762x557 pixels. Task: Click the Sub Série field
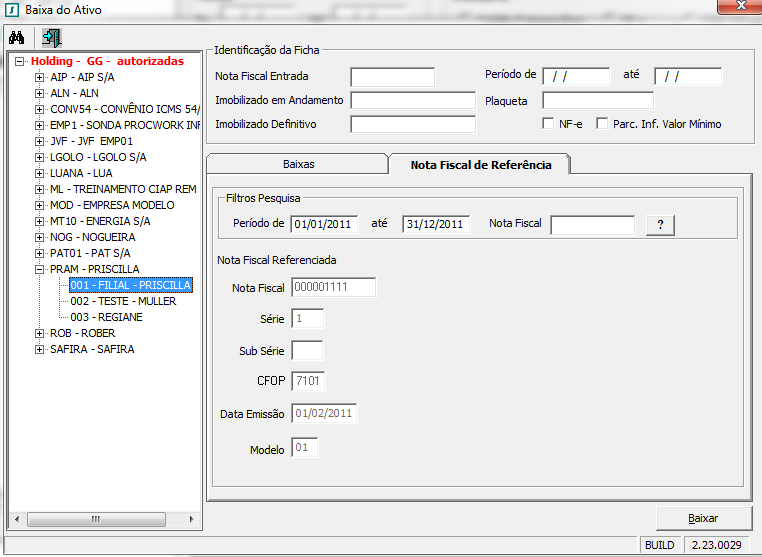[x=307, y=350]
